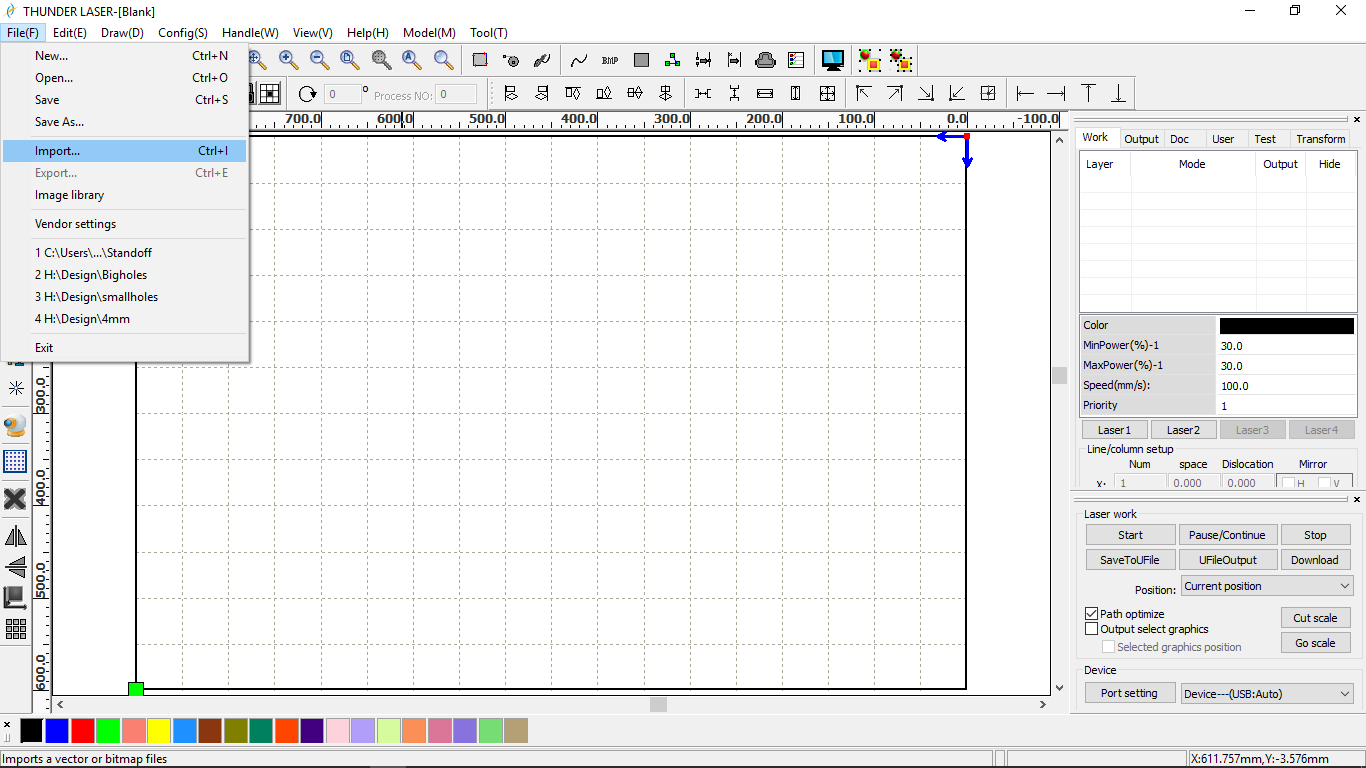Click the Start laser work button
Image resolution: width=1366 pixels, height=768 pixels.
click(1130, 535)
